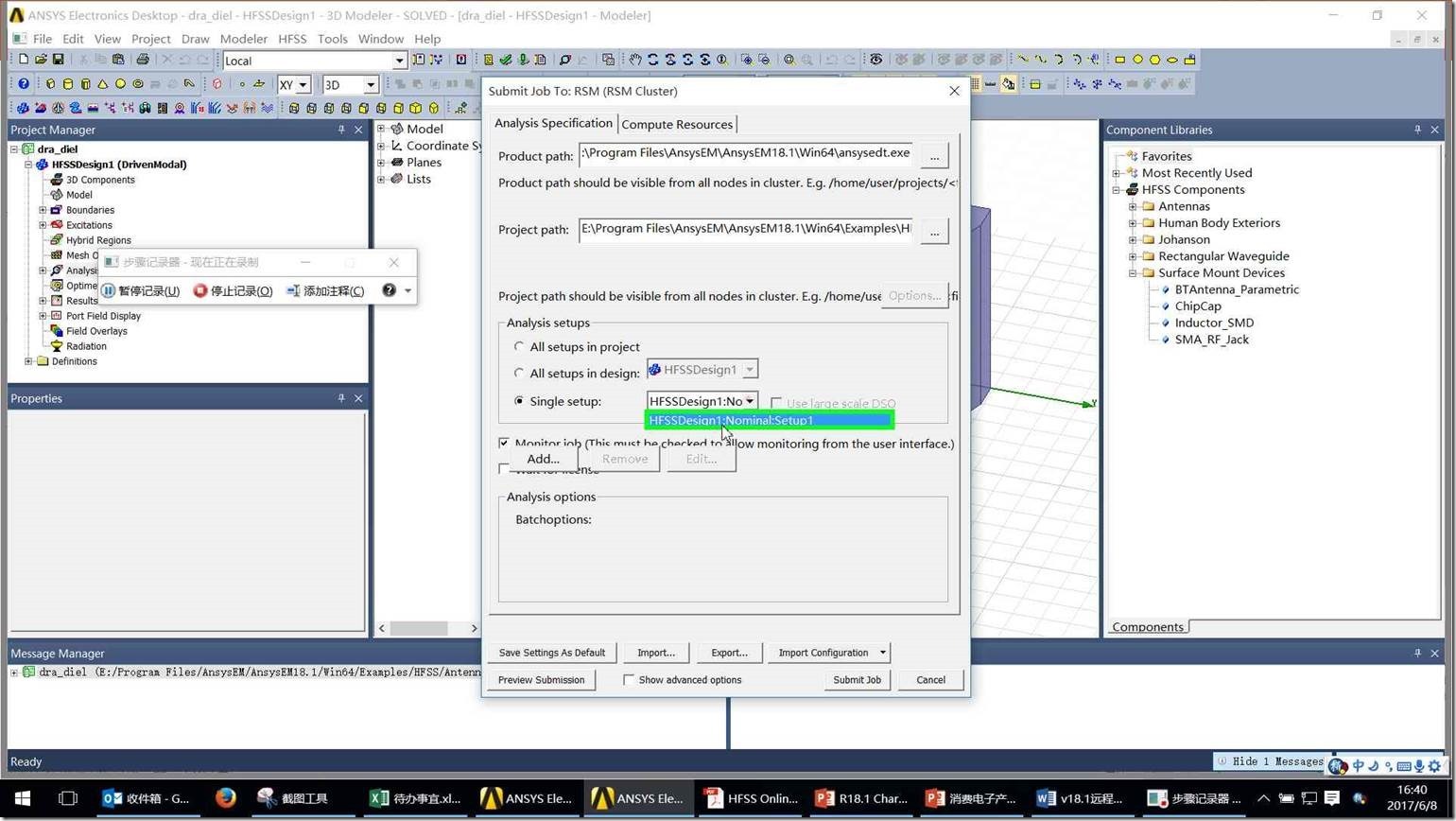Viewport: 1456px width, 821px height.
Task: Select the Draw ellipse tool icon
Action: click(x=1172, y=60)
